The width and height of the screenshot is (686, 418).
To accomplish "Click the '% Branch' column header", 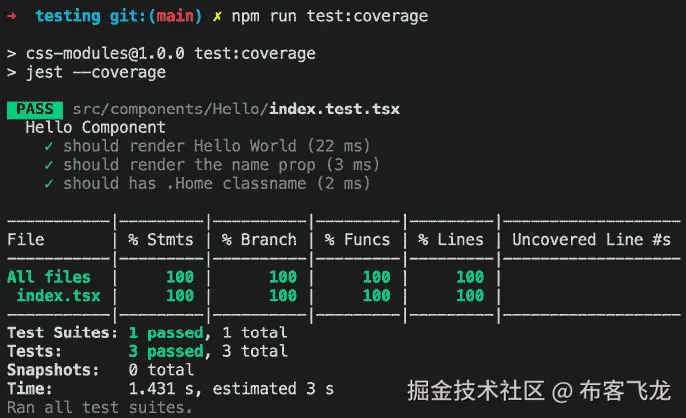I will click(259, 239).
